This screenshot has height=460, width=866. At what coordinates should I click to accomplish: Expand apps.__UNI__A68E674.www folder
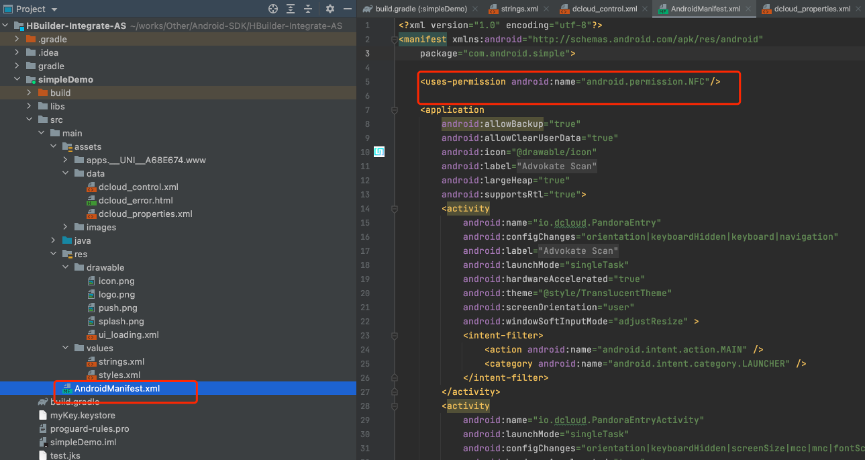(66, 160)
